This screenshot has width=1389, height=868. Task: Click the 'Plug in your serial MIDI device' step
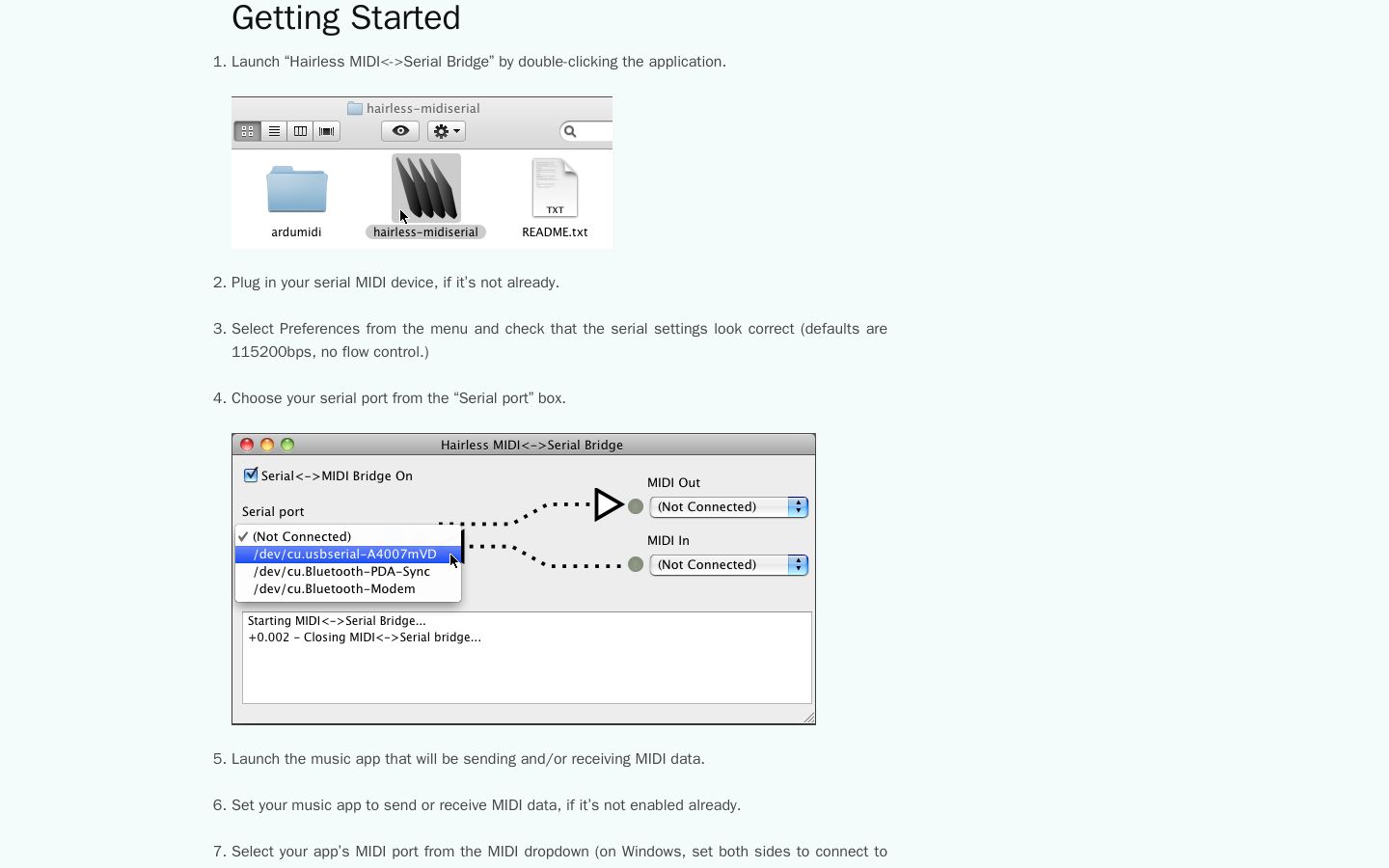pyautogui.click(x=395, y=283)
